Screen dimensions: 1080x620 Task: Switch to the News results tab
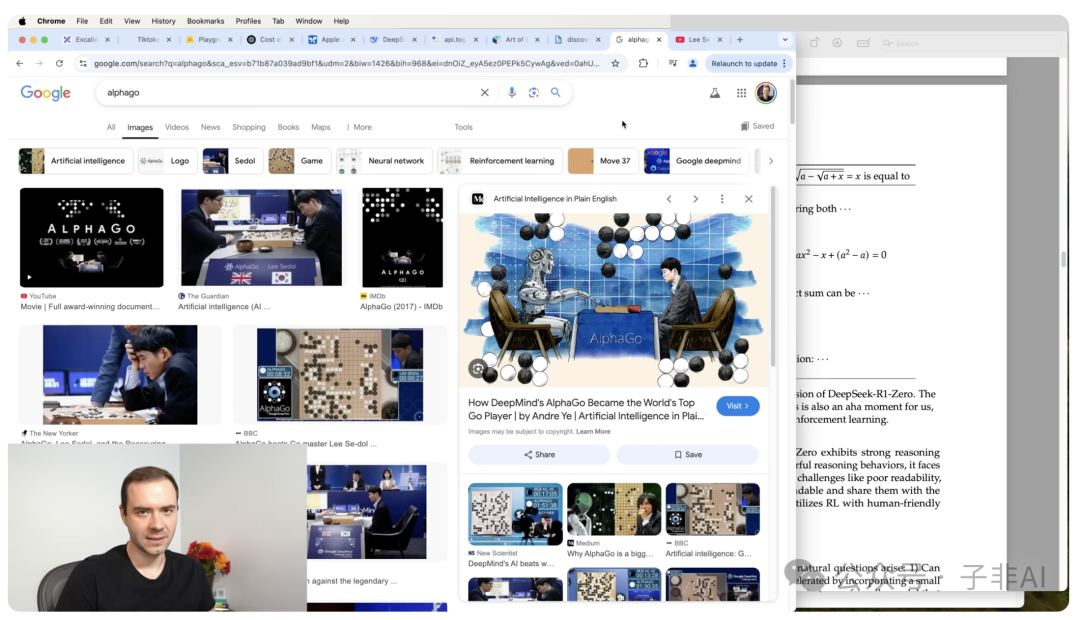click(x=210, y=127)
